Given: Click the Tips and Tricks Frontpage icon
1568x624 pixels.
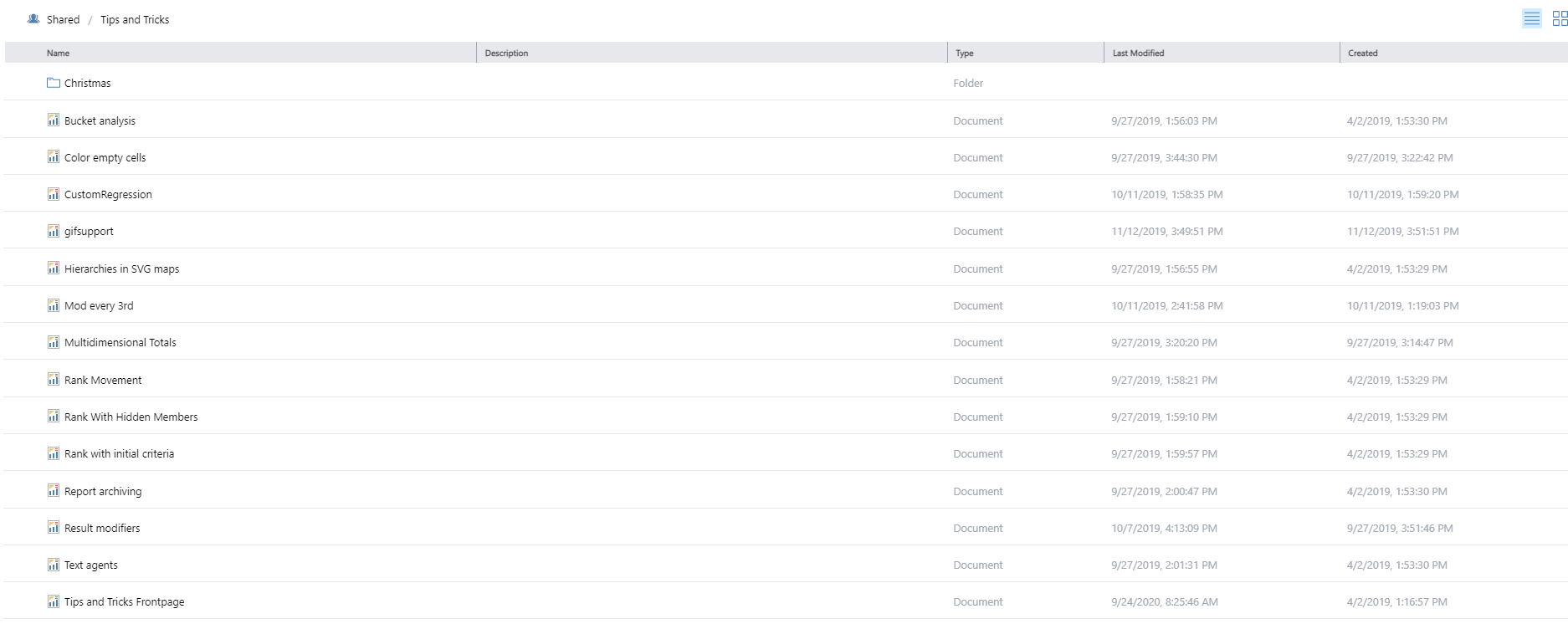Looking at the screenshot, I should pos(54,601).
